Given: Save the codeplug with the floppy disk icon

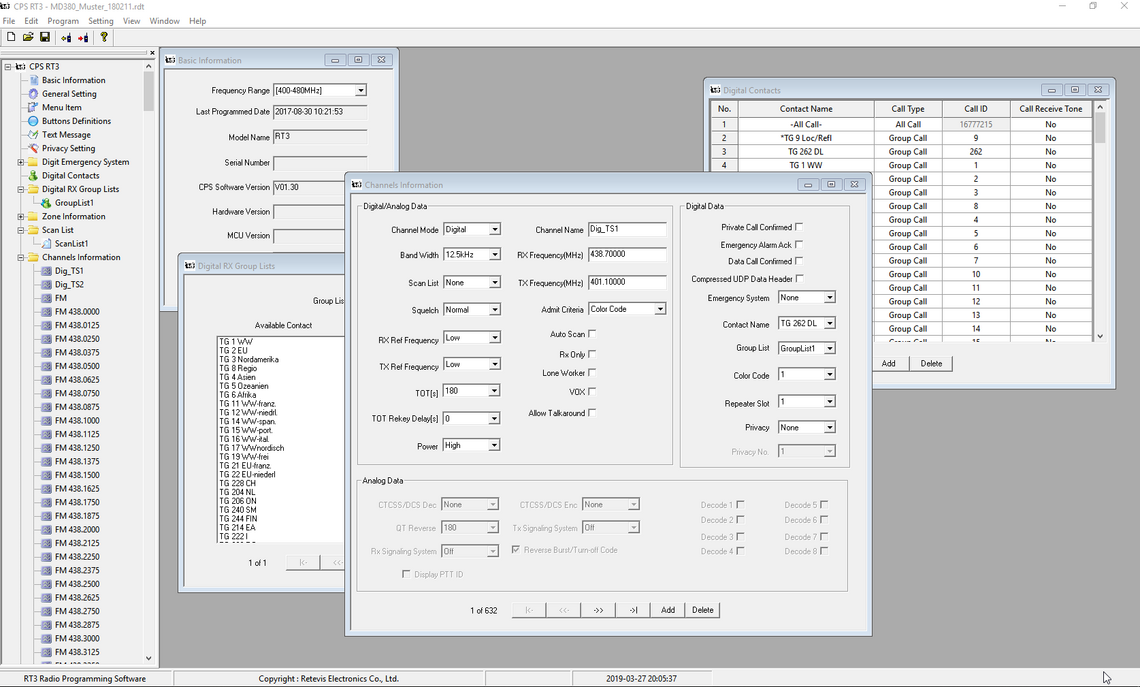Looking at the screenshot, I should pyautogui.click(x=44, y=37).
